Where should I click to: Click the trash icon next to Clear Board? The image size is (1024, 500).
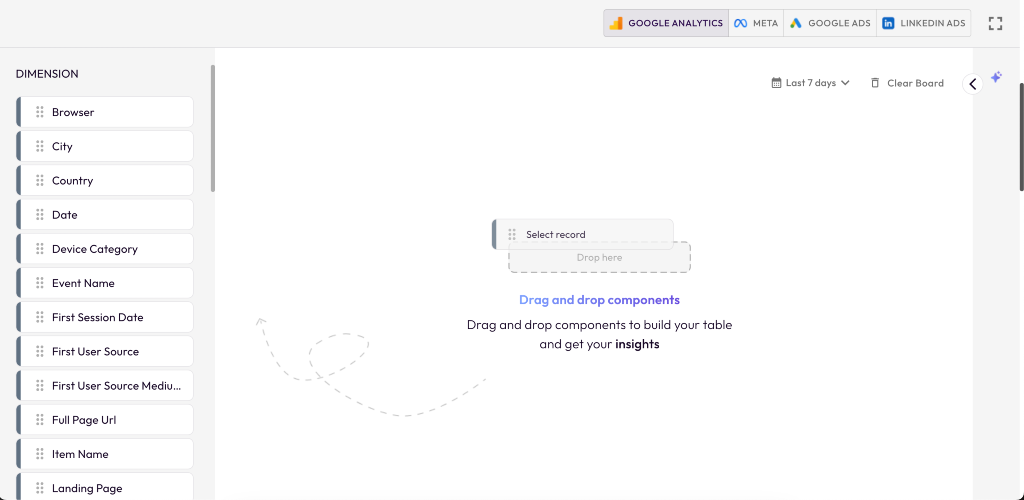(875, 83)
